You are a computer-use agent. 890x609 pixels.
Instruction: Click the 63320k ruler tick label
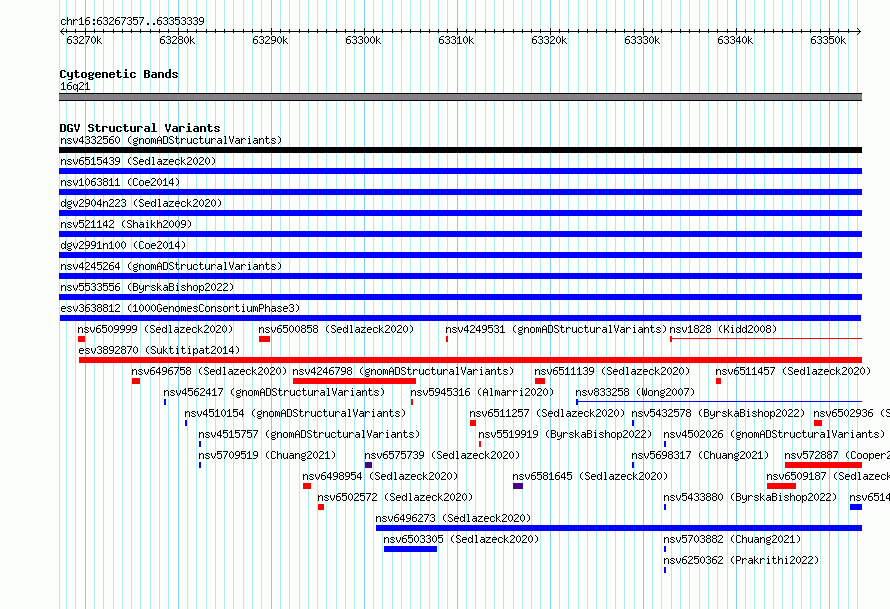[549, 40]
